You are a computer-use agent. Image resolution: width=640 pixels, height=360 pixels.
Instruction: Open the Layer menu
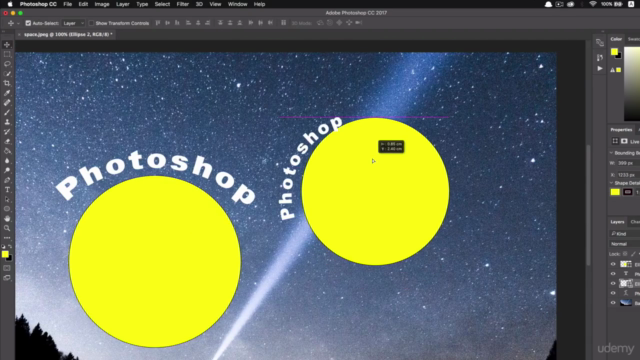pyautogui.click(x=122, y=4)
